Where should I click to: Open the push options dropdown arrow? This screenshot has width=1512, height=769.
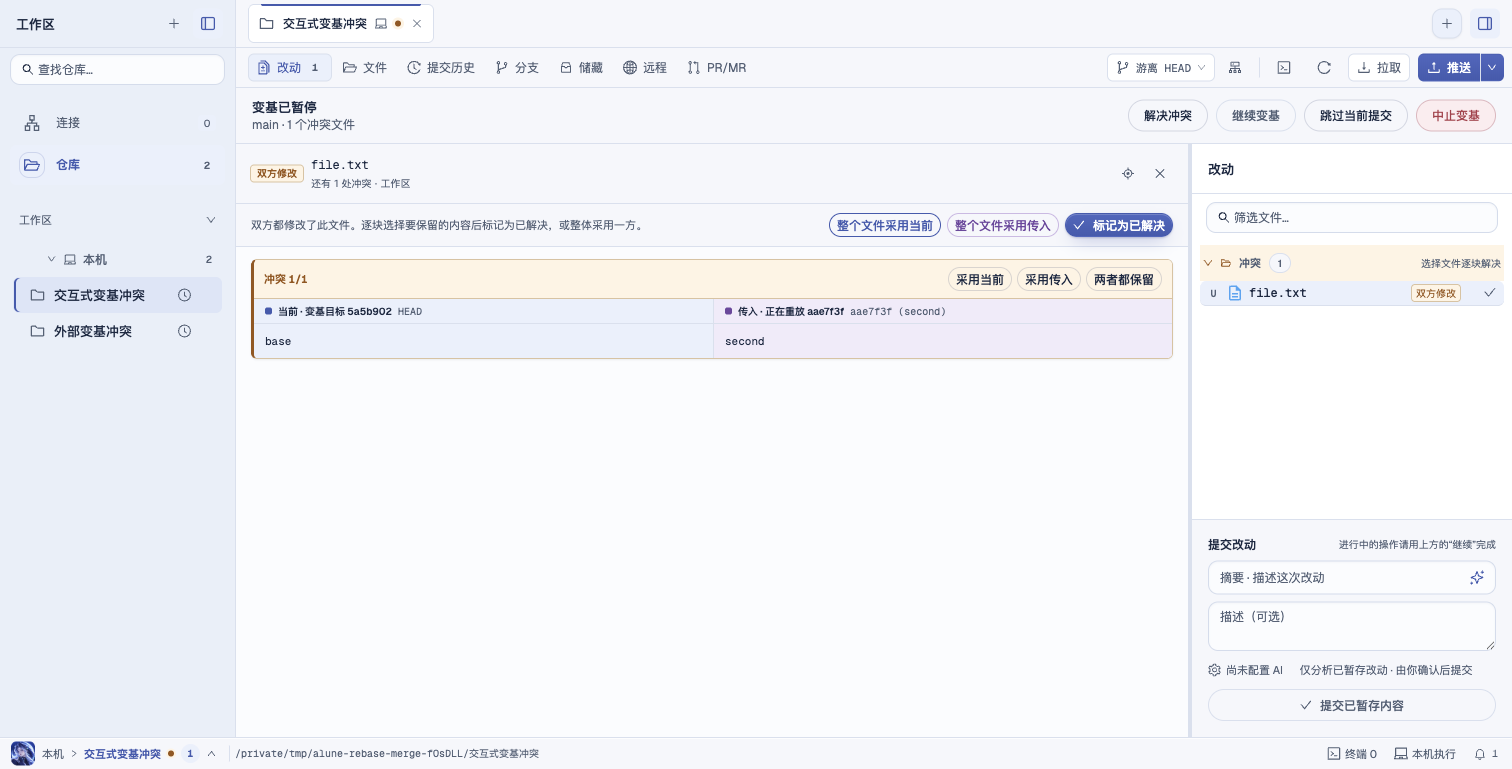click(x=1491, y=68)
